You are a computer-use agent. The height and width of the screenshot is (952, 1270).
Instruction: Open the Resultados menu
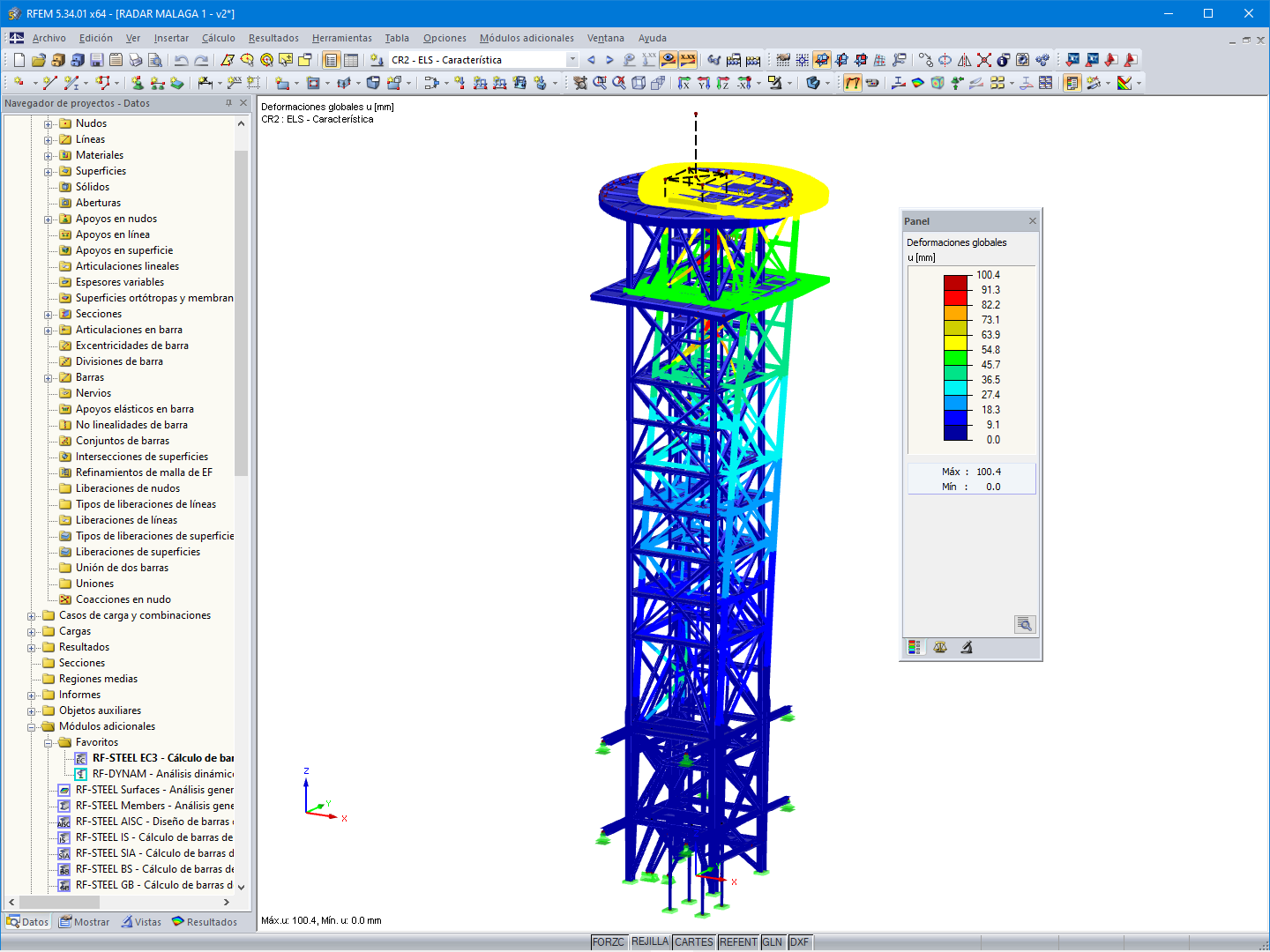[x=273, y=38]
